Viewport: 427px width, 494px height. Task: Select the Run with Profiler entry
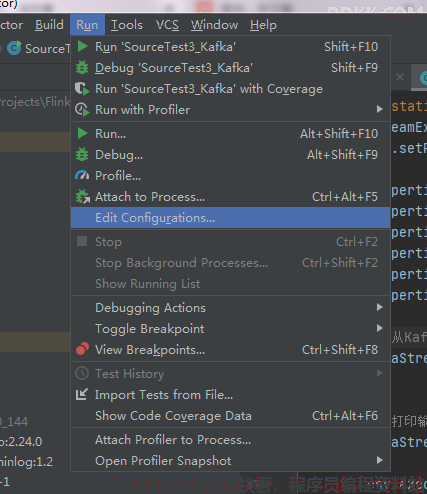point(230,110)
